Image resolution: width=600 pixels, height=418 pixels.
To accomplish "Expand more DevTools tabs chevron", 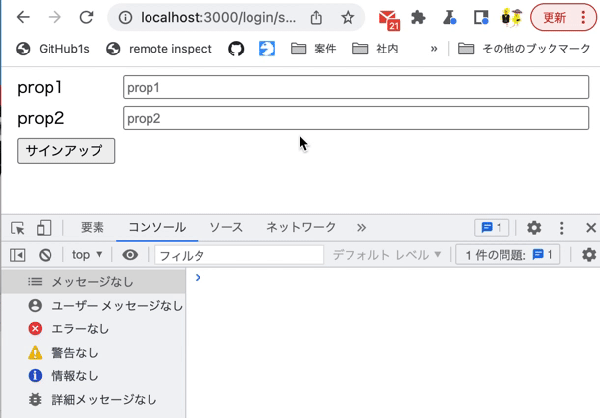I will (x=361, y=228).
